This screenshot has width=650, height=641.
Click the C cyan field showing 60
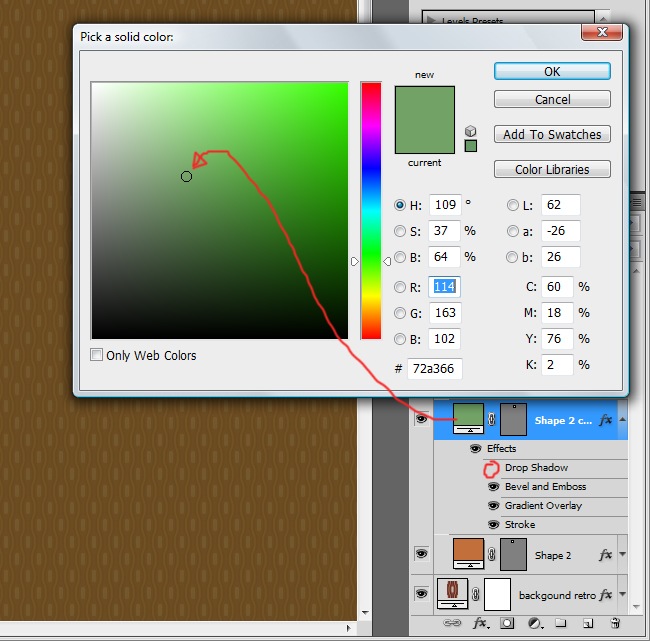557,287
